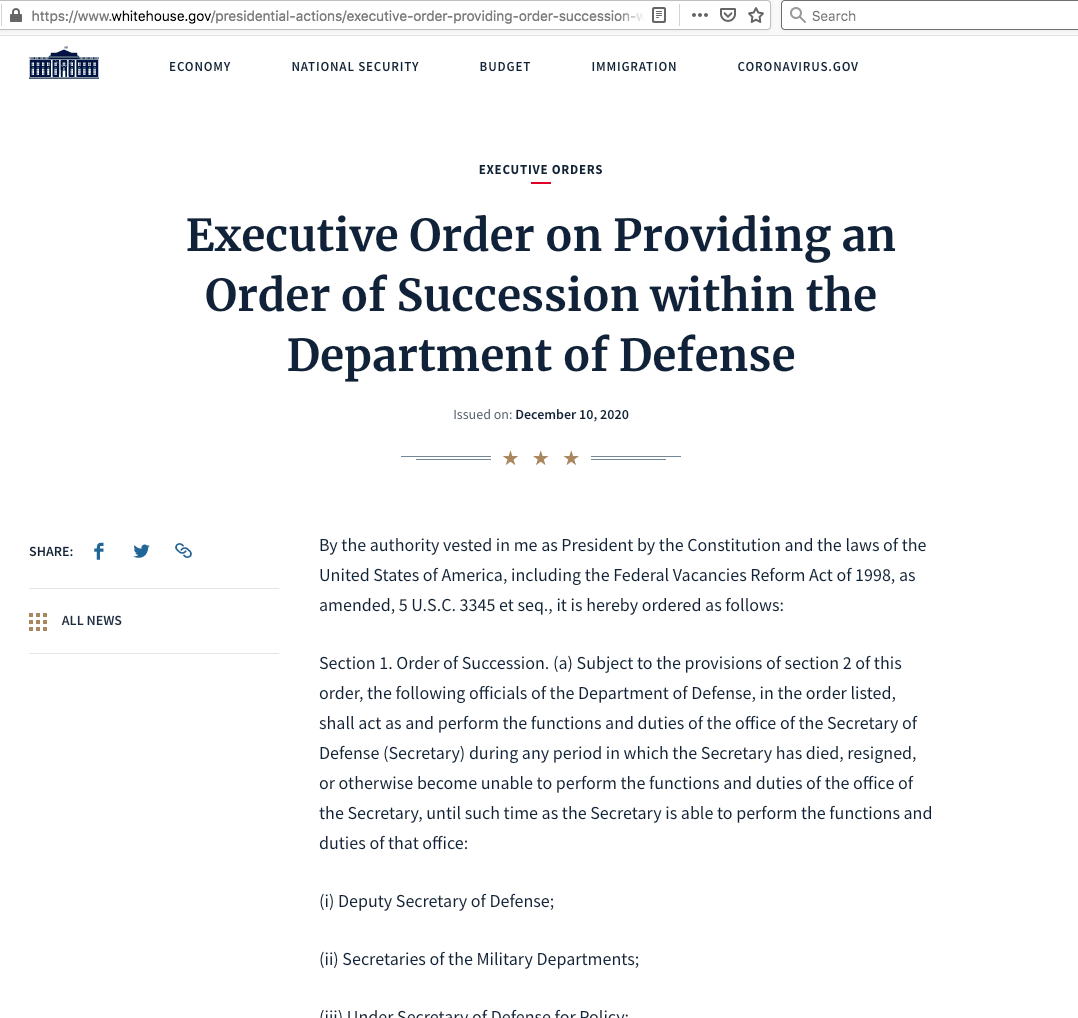Copy the page link with the chain icon
This screenshot has width=1078, height=1018.
click(183, 551)
